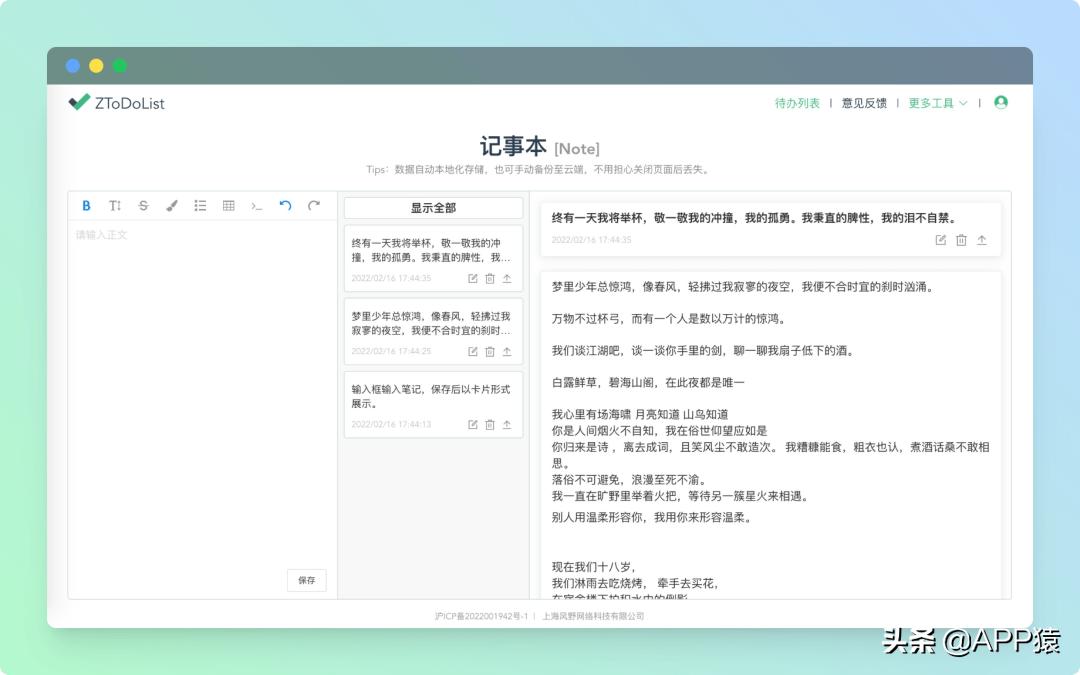Click the font size adjustment icon
This screenshot has width=1080, height=675.
(x=114, y=206)
